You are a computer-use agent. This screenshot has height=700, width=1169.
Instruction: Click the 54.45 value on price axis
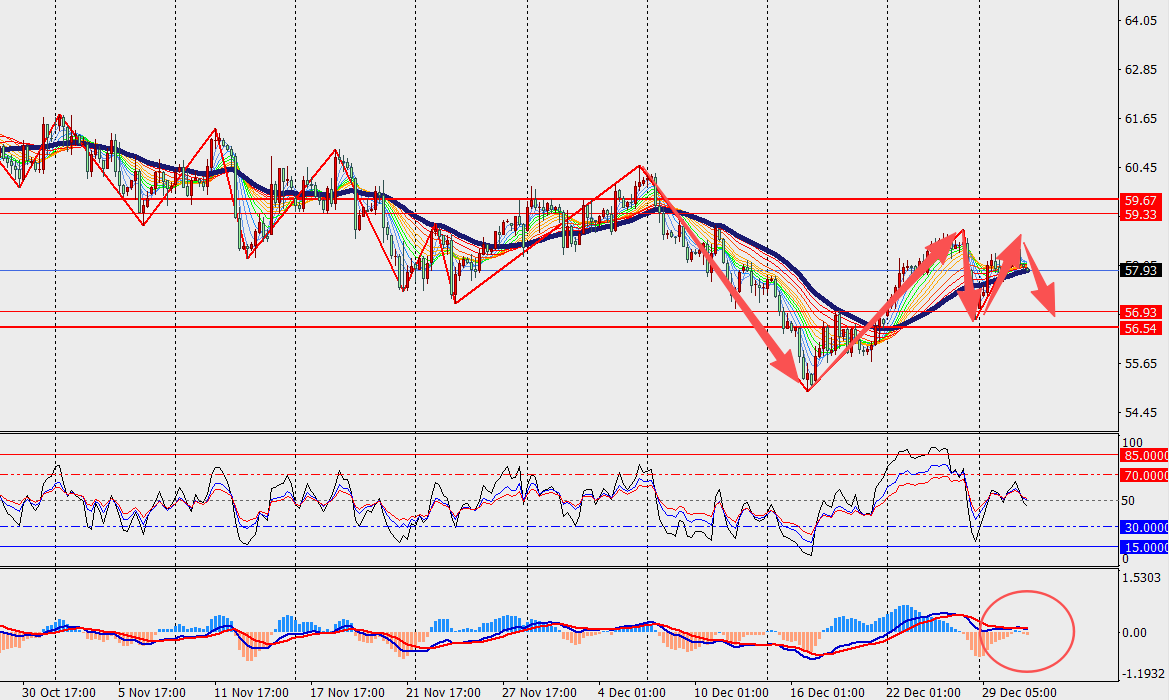point(1141,412)
